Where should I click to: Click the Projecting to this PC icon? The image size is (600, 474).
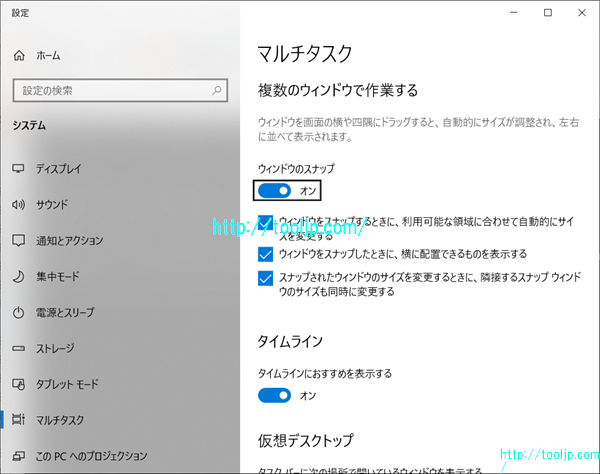tap(18, 456)
